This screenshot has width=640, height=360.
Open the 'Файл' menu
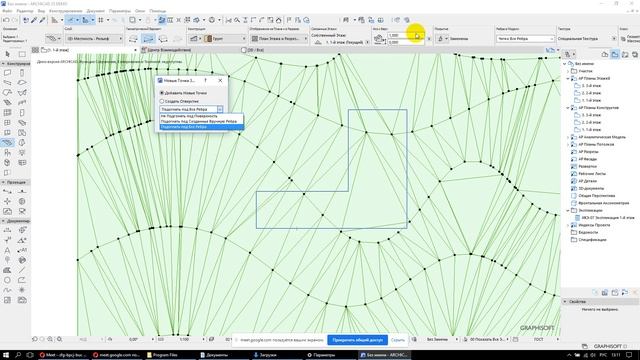(7, 11)
